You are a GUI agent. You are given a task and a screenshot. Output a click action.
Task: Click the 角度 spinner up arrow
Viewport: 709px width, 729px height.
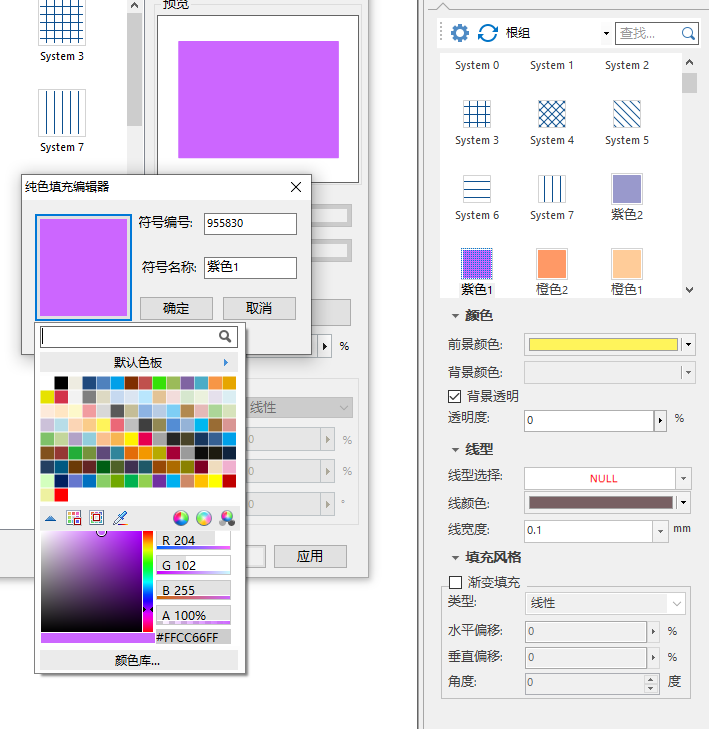click(x=650, y=679)
